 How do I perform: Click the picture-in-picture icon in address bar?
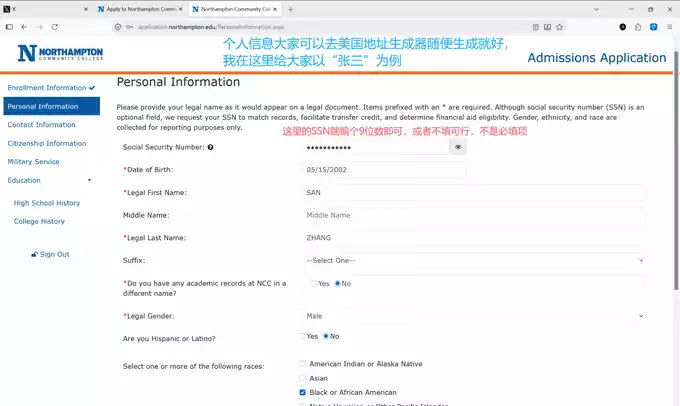pyautogui.click(x=547, y=27)
